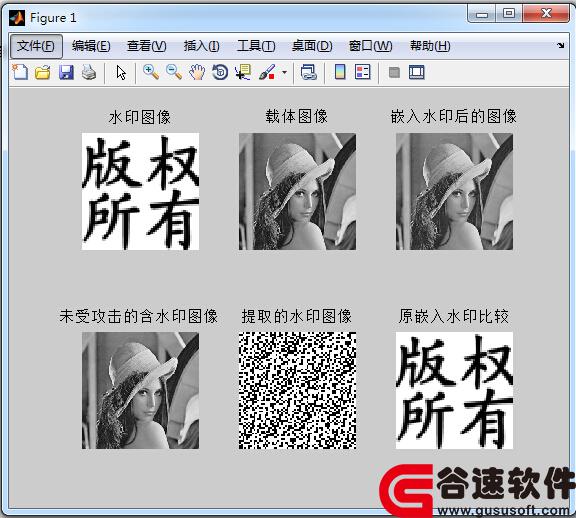
Task: Select the Data Cursor tool
Action: click(x=243, y=72)
